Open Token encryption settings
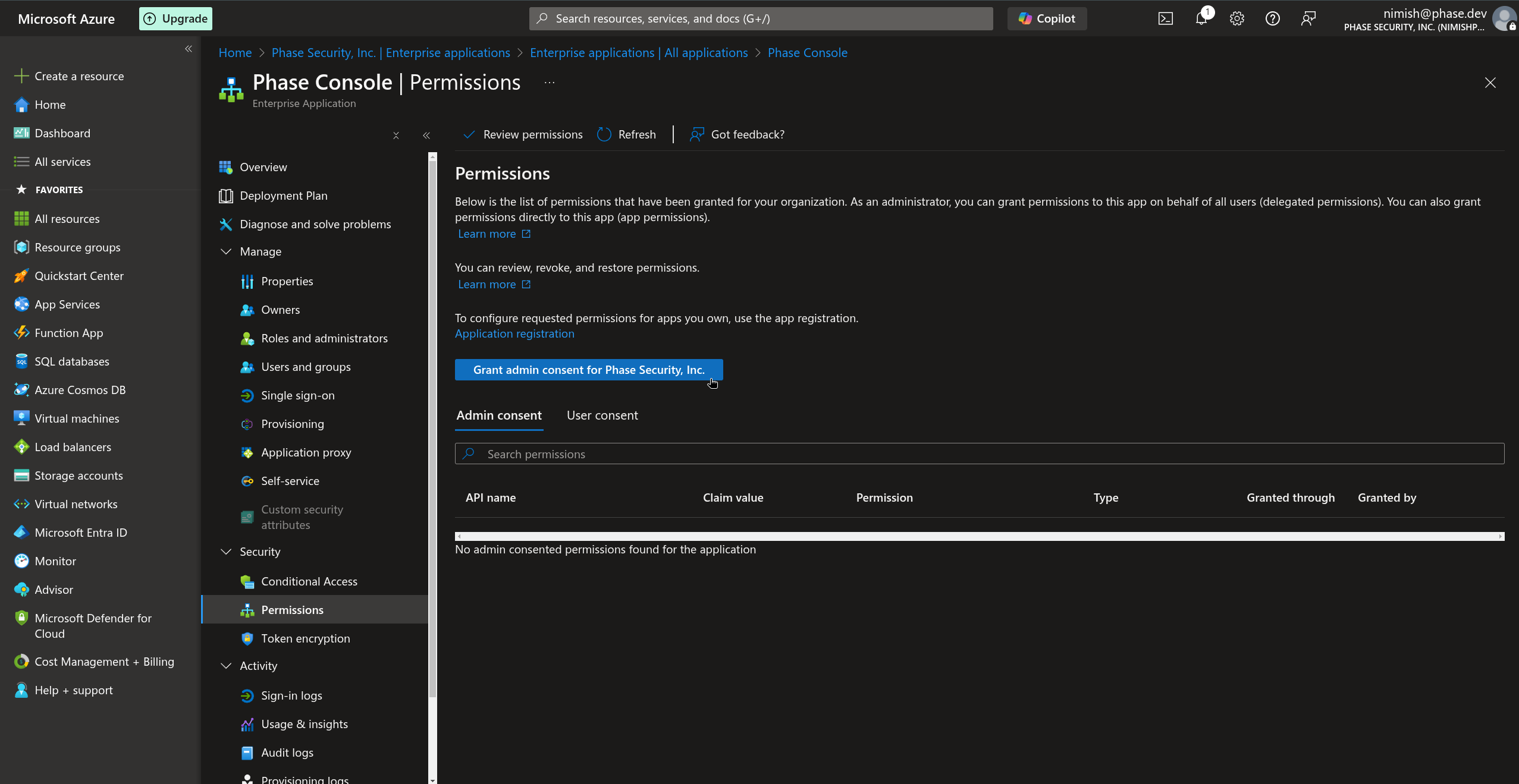Screen dimensions: 1519x784 tap(305, 638)
